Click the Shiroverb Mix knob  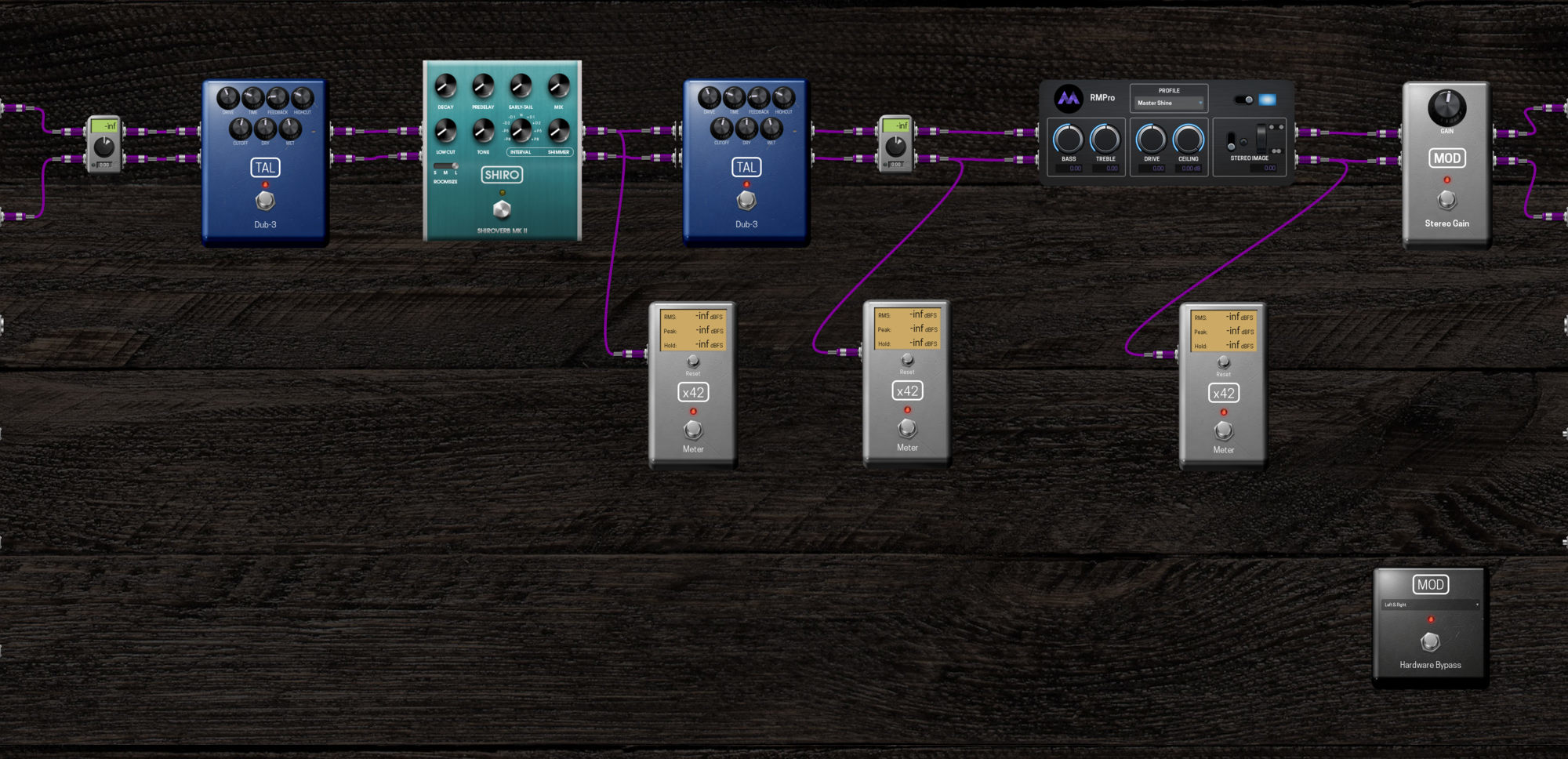pos(558,86)
